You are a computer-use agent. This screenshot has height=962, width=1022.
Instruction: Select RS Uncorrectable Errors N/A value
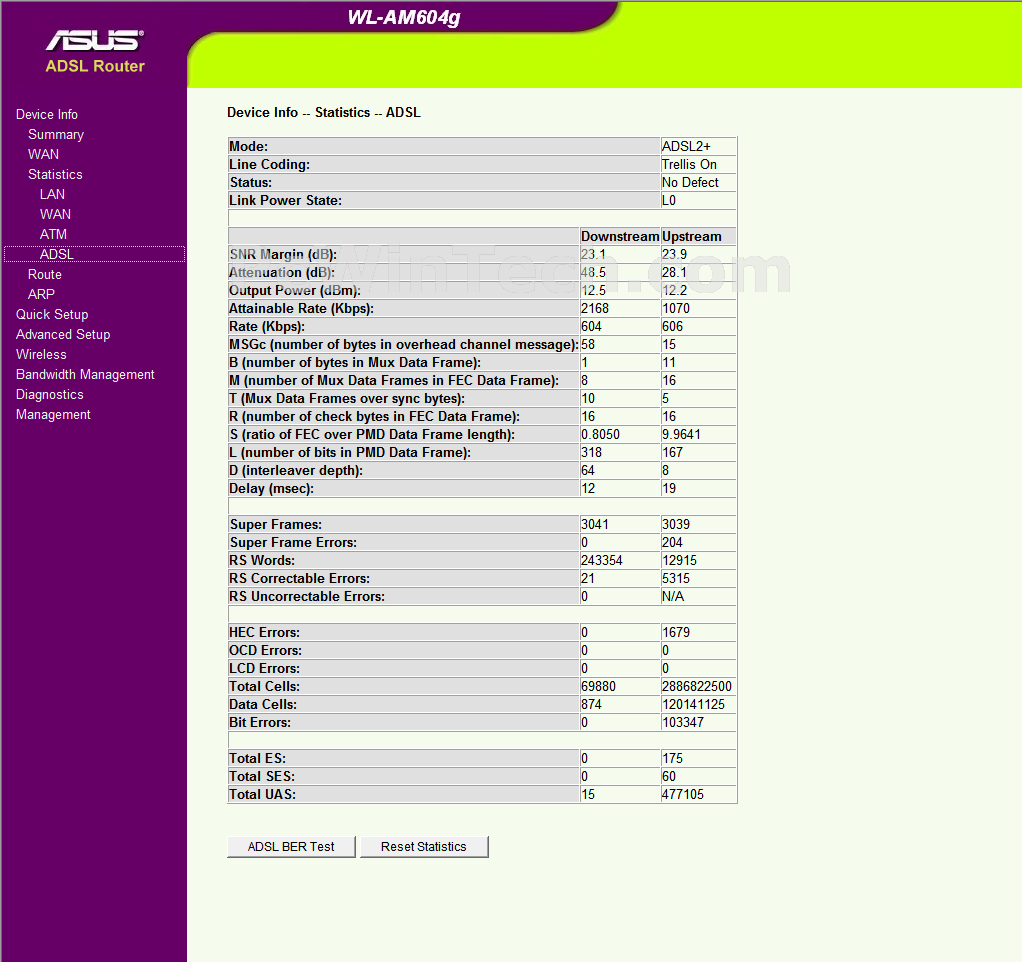tap(673, 597)
